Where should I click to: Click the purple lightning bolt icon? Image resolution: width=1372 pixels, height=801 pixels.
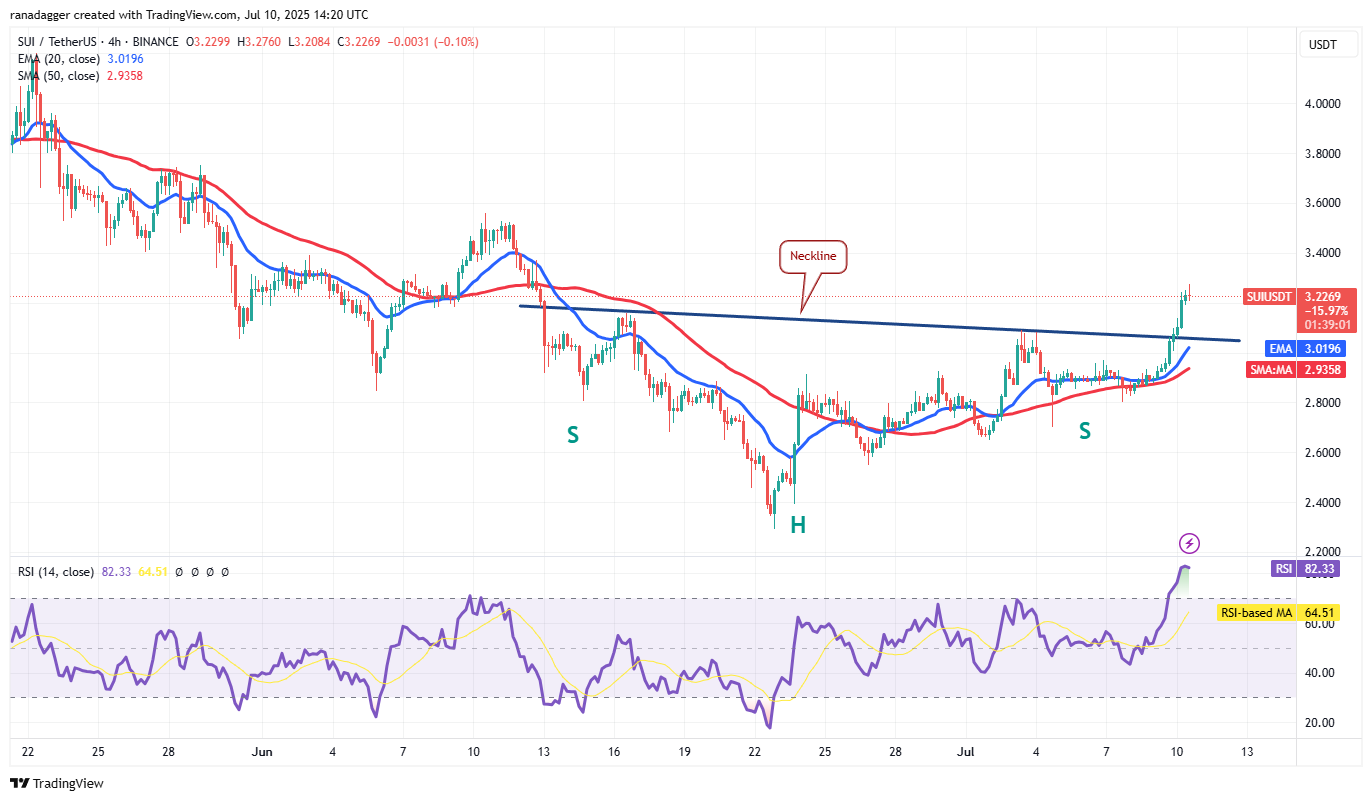click(x=1189, y=543)
